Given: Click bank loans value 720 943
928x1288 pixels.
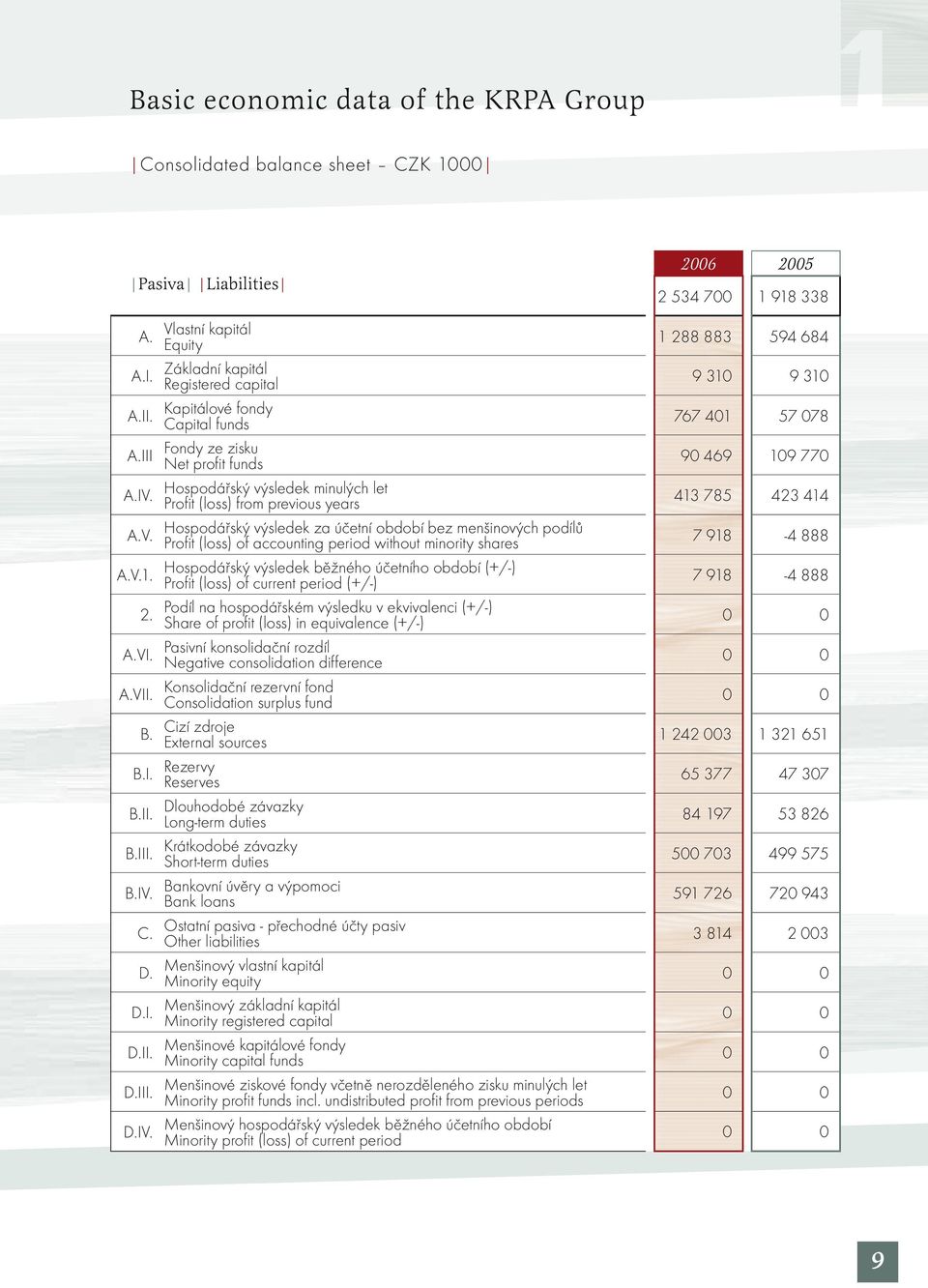Looking at the screenshot, I should point(798,893).
